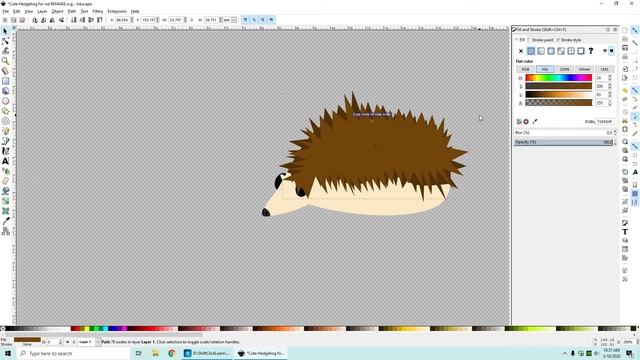Toggle the nonzero fill rule heart
This screenshot has height=360, width=640.
[x=611, y=51]
